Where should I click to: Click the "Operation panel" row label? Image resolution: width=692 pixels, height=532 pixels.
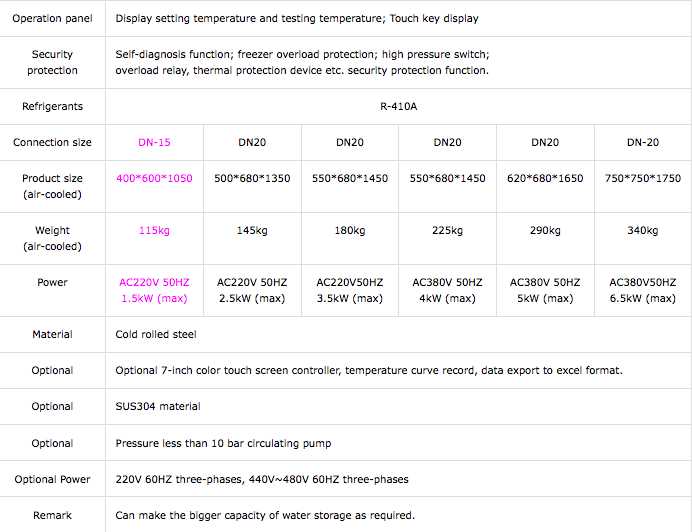coord(52,18)
